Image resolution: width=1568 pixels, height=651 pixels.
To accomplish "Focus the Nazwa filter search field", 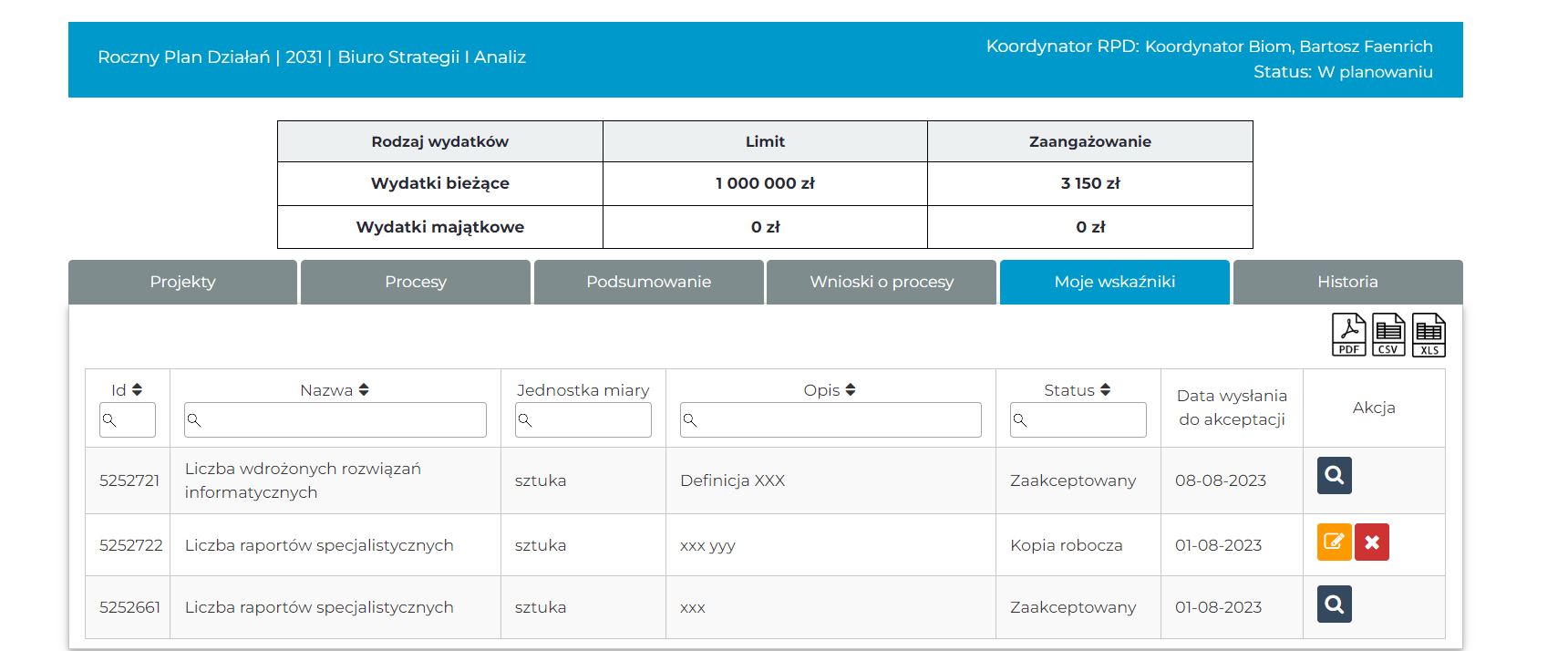I will pyautogui.click(x=335, y=420).
